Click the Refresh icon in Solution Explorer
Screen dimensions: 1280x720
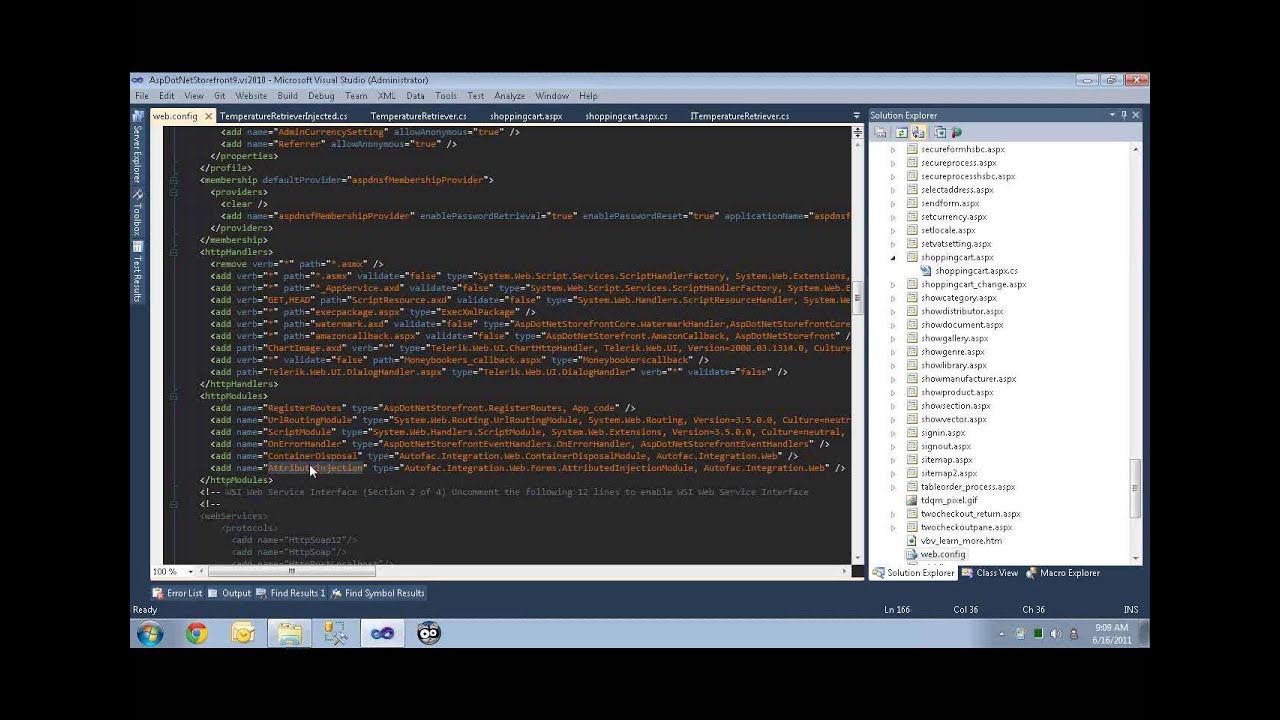(x=901, y=132)
